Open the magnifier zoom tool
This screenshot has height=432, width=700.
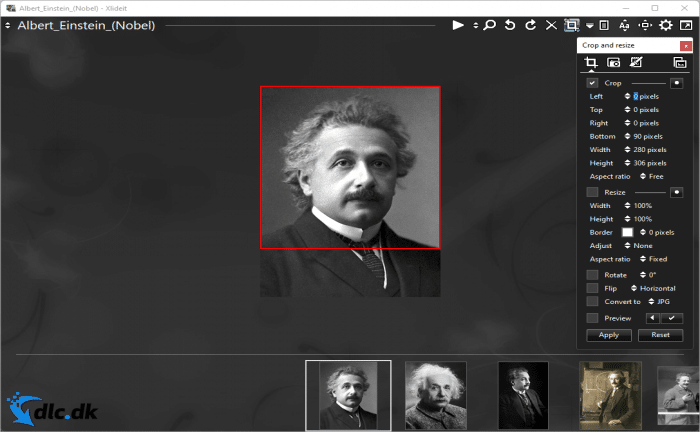tap(490, 25)
